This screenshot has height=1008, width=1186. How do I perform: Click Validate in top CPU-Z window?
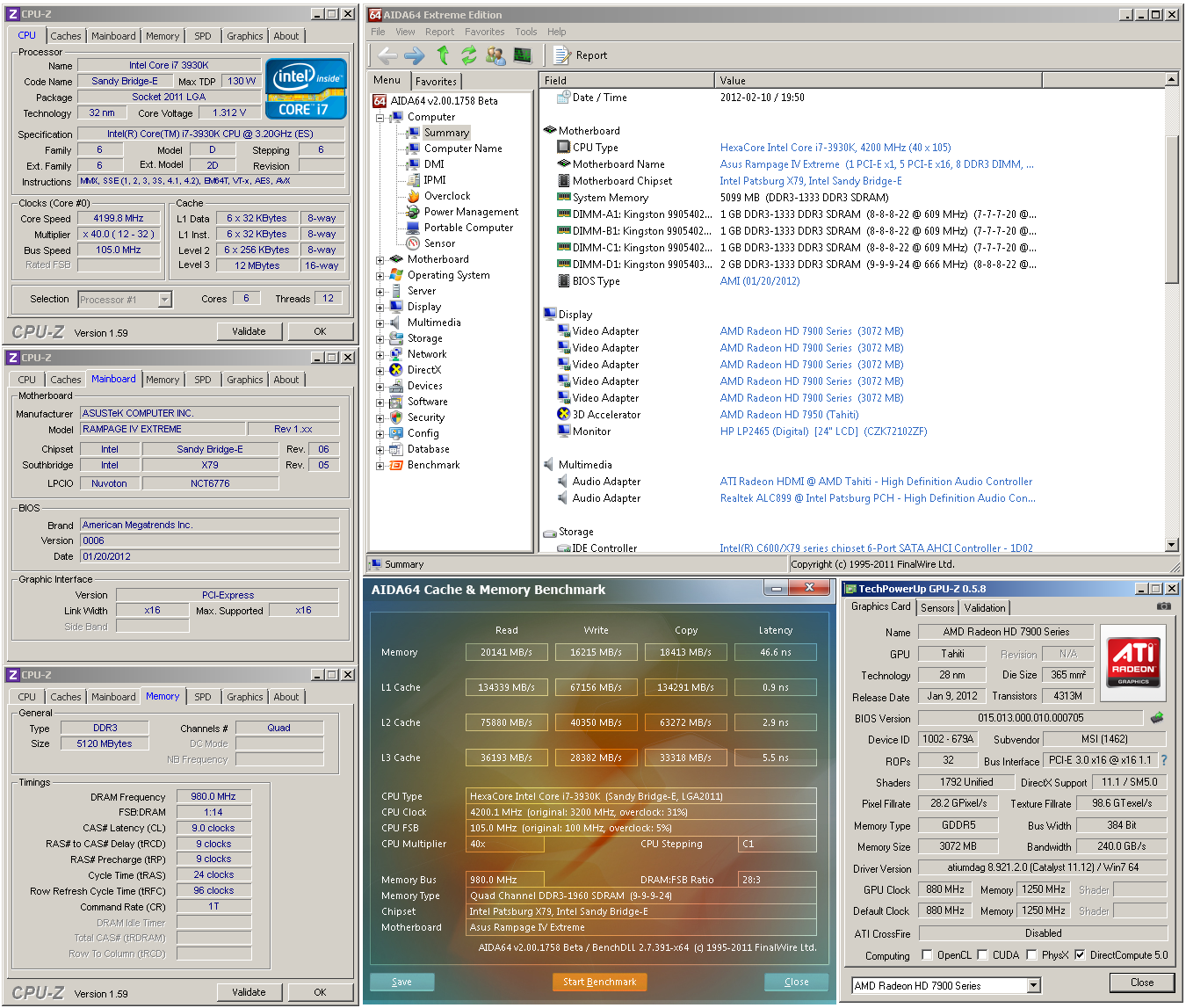click(249, 331)
